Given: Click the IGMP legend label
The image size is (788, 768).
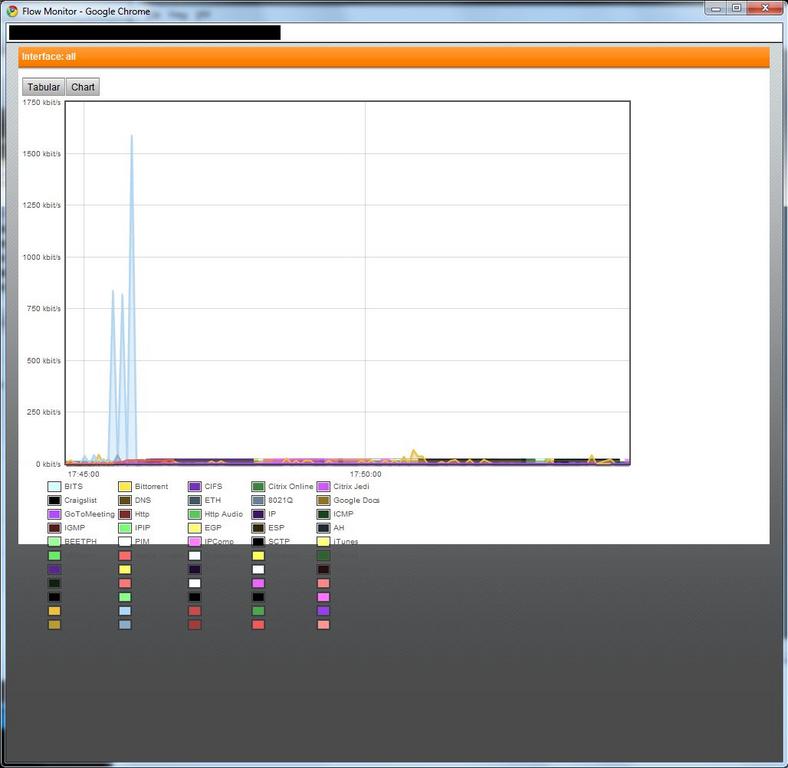Looking at the screenshot, I should [75, 528].
